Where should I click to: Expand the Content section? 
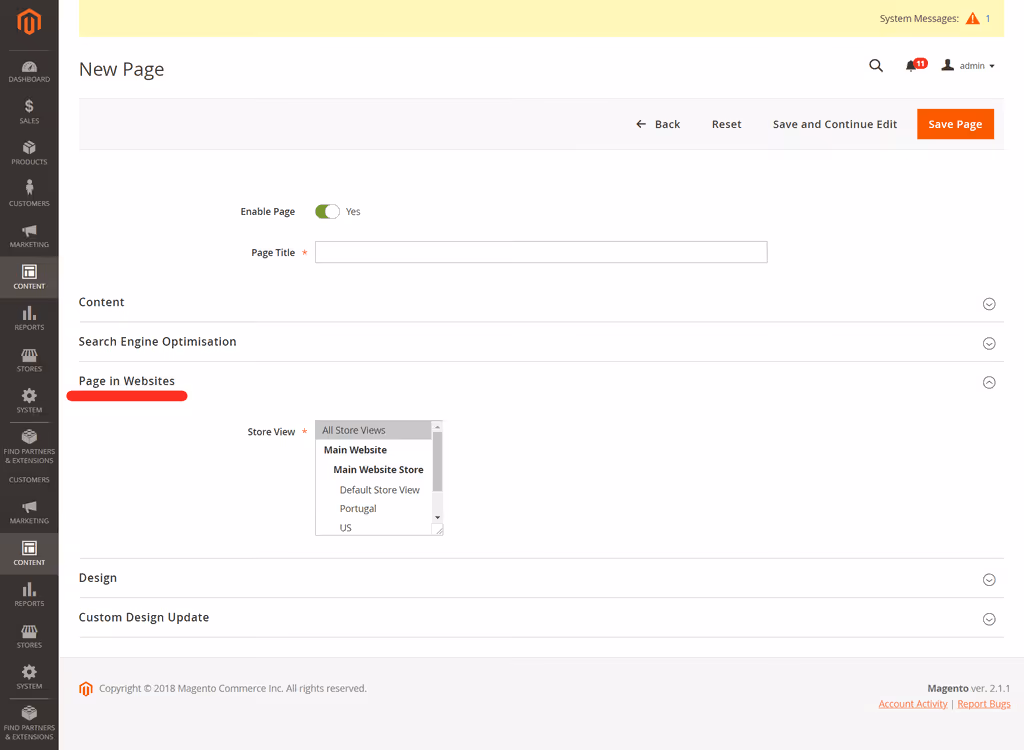(x=541, y=302)
